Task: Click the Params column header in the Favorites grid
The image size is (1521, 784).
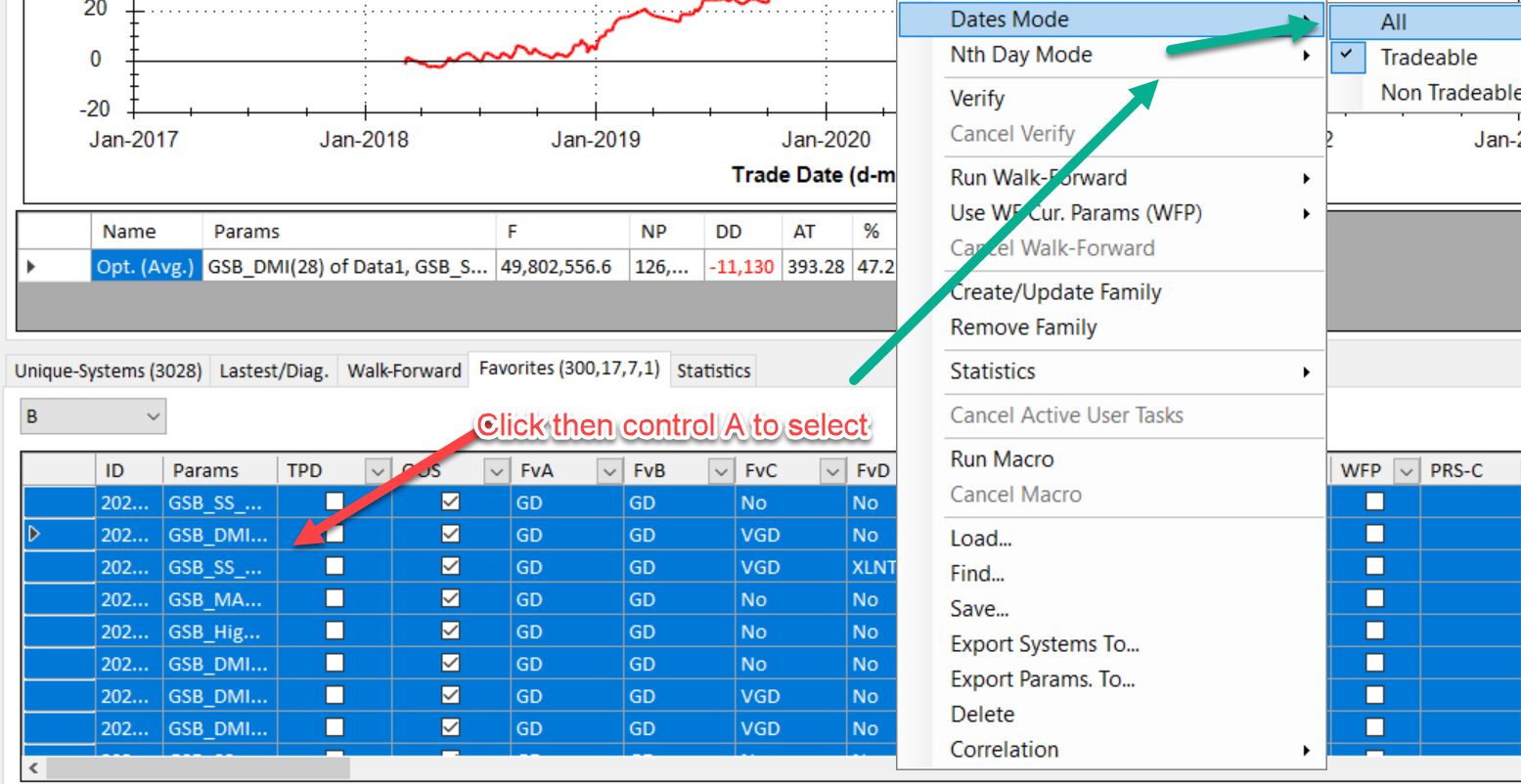Action: tap(205, 470)
